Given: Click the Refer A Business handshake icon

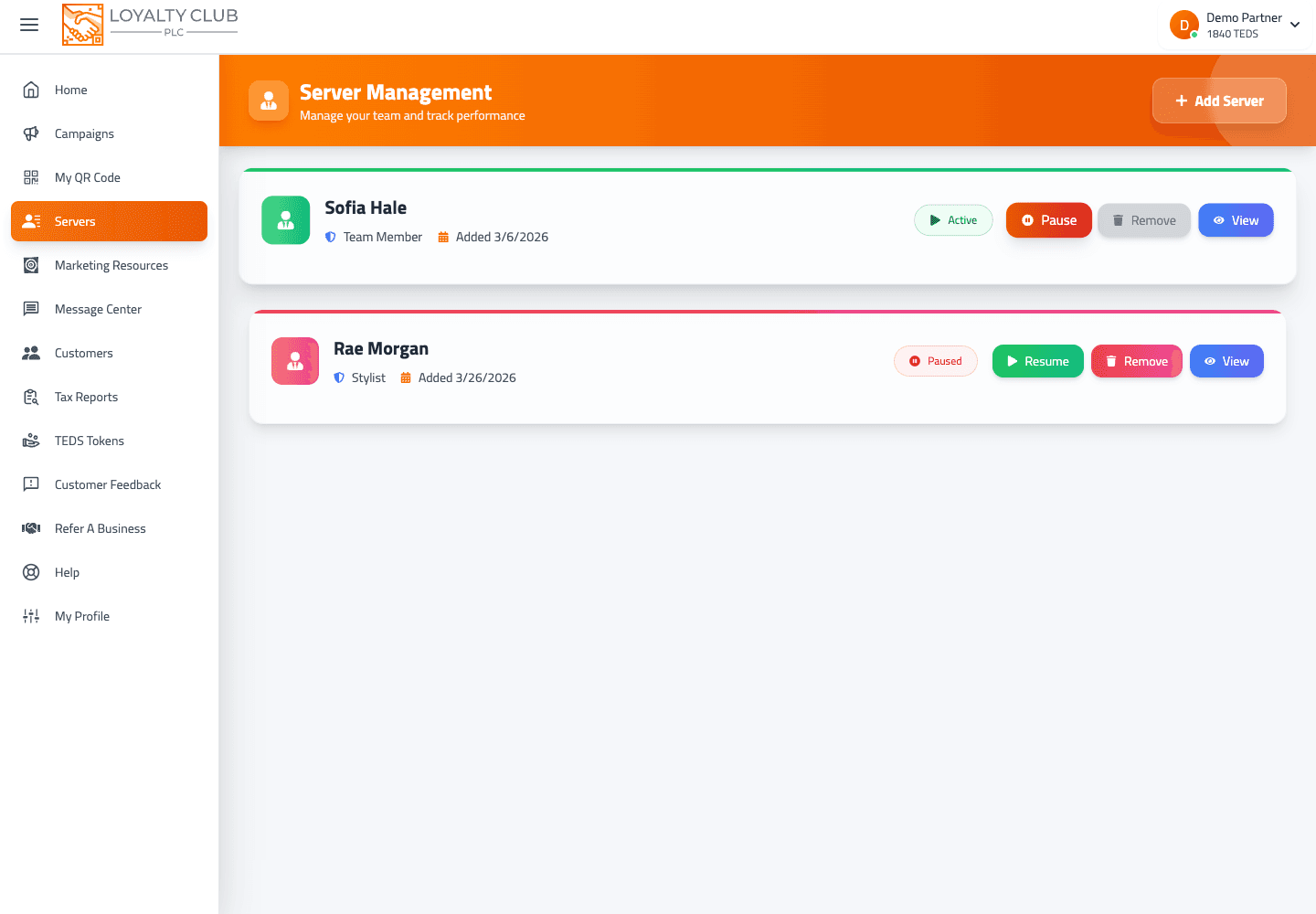Looking at the screenshot, I should point(31,528).
